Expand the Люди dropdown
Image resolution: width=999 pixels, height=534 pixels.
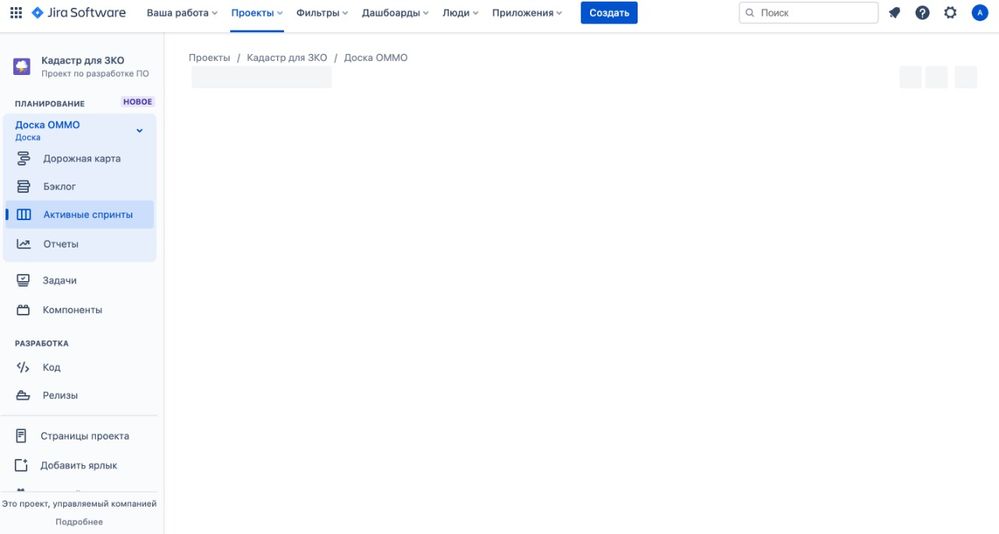pos(460,13)
